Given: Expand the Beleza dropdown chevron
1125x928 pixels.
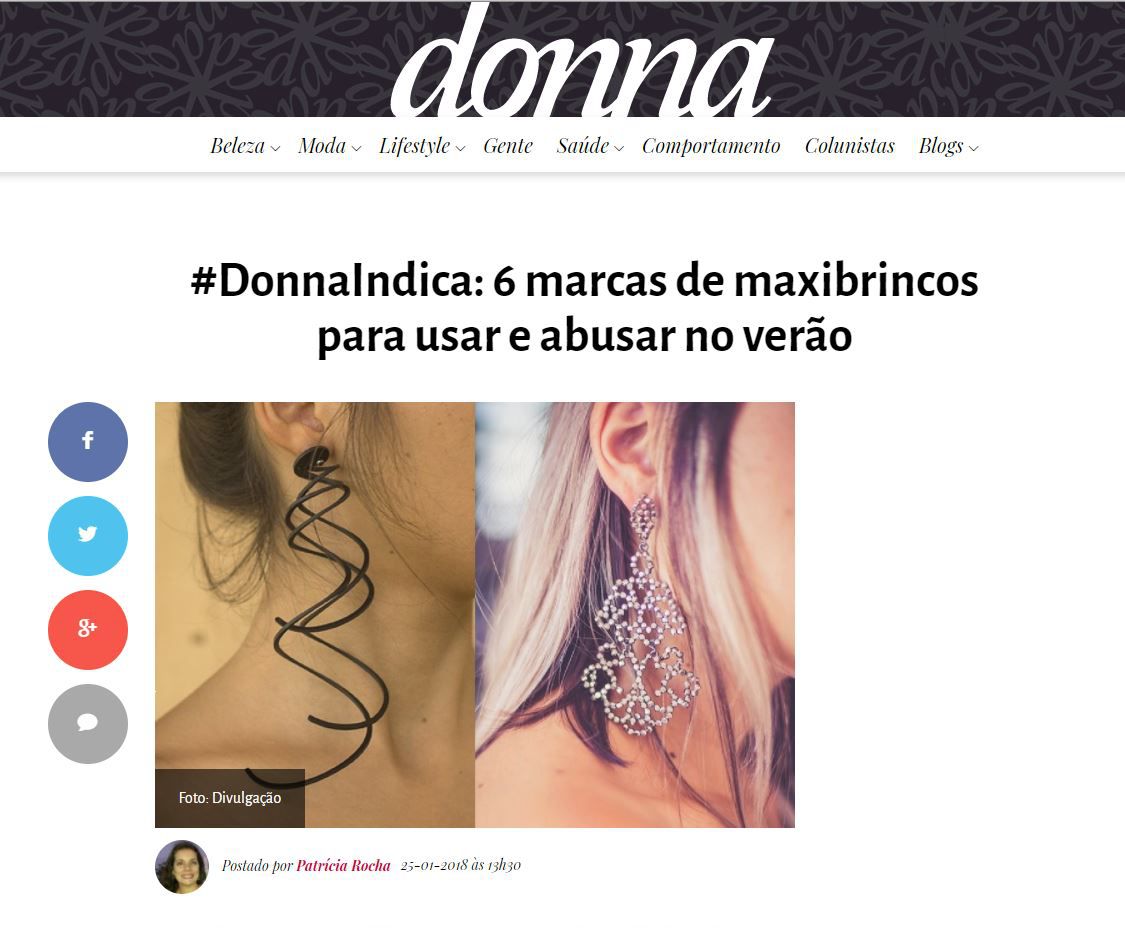Looking at the screenshot, I should point(275,149).
